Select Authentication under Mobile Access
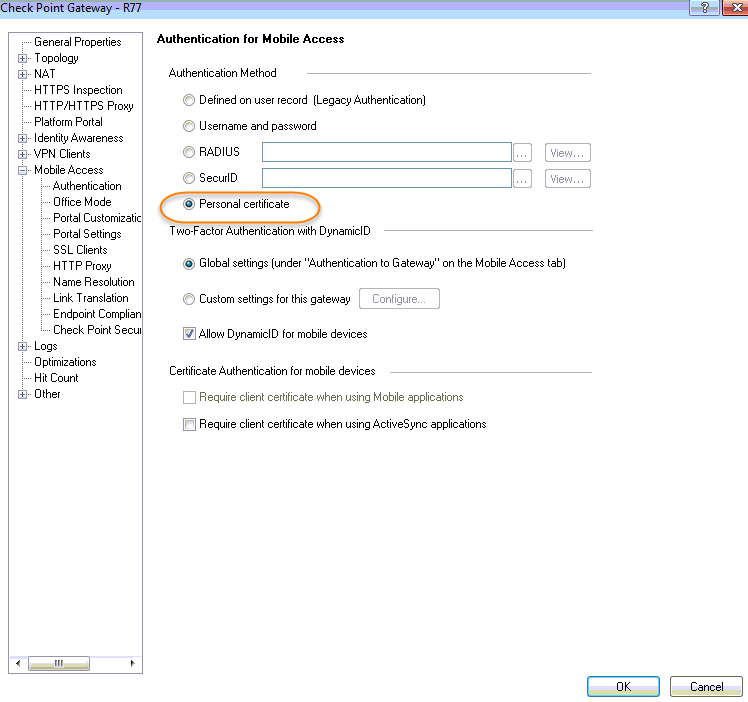Viewport: 748px width, 702px height. (87, 186)
